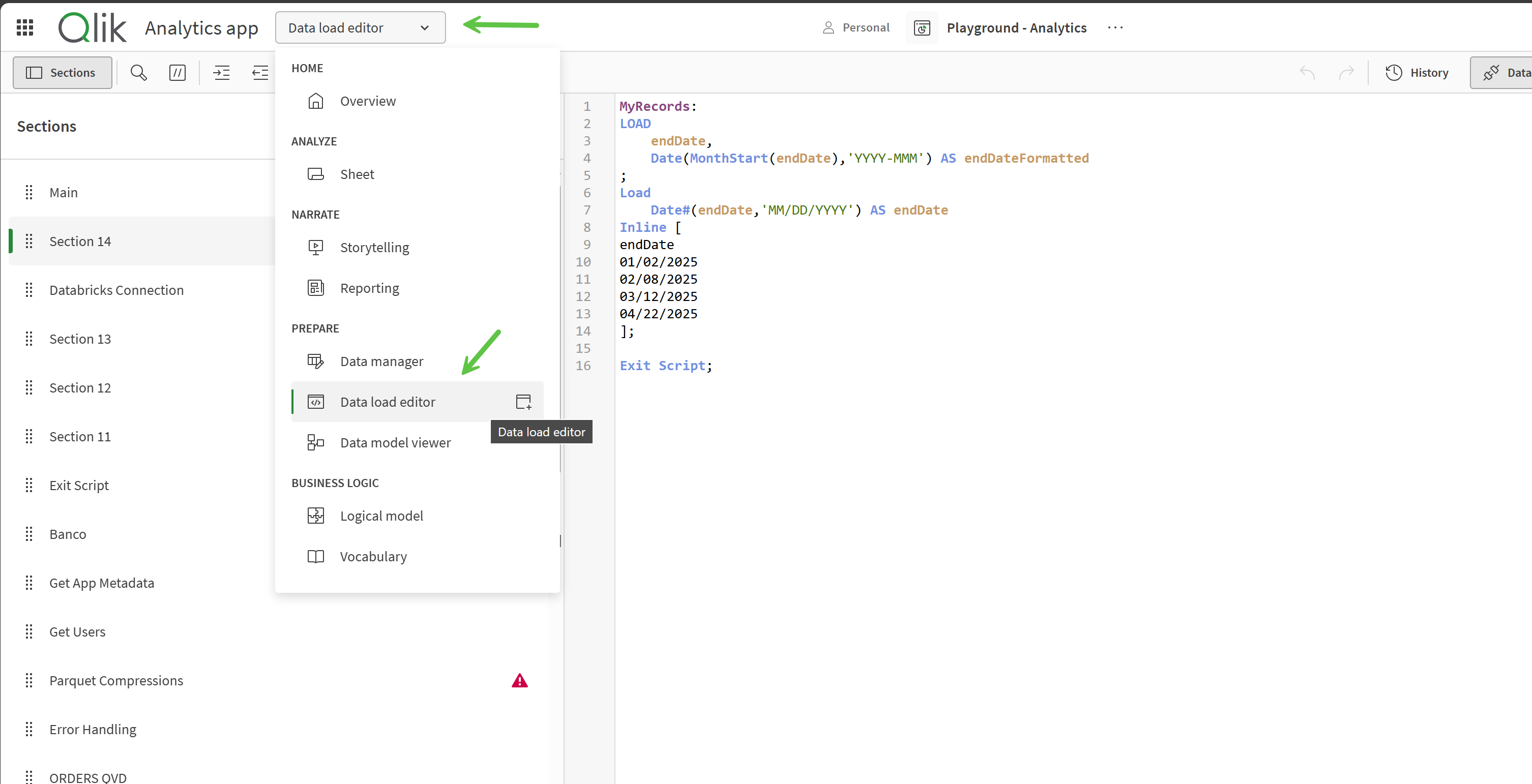Toggle the Sections panel button
This screenshot has width=1532, height=784.
coord(62,73)
